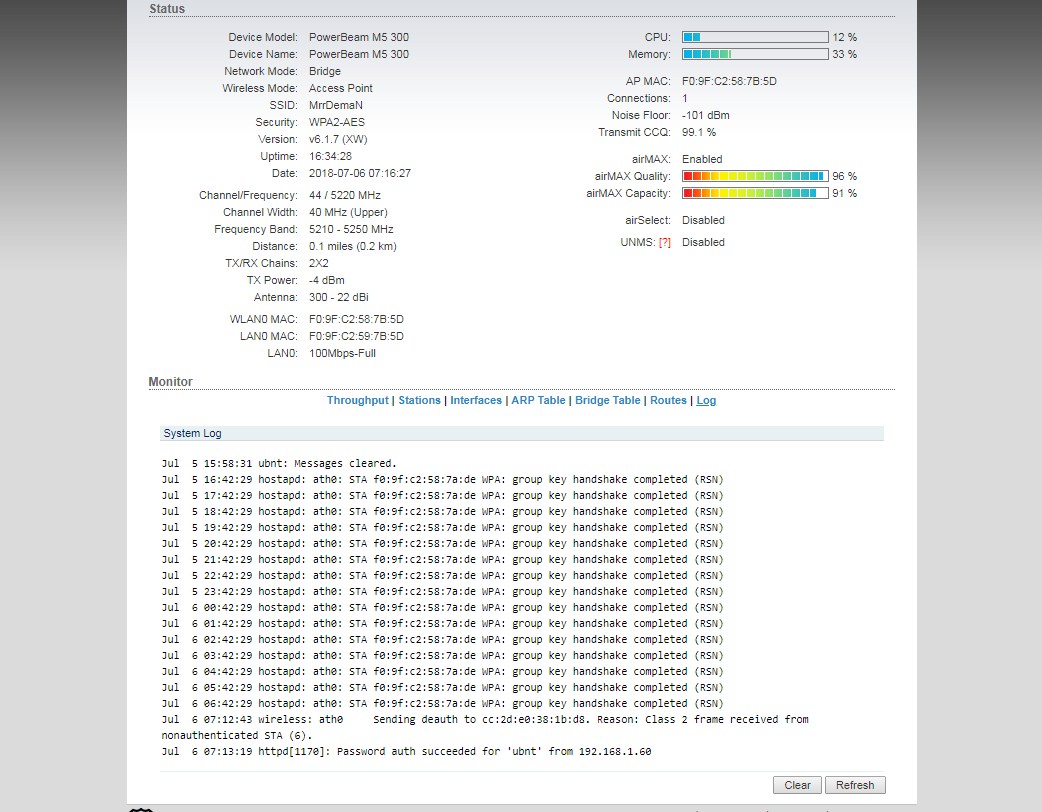Viewport: 1042px width, 812px height.
Task: Click Version value v6.1.7 (XW)
Action: (338, 139)
